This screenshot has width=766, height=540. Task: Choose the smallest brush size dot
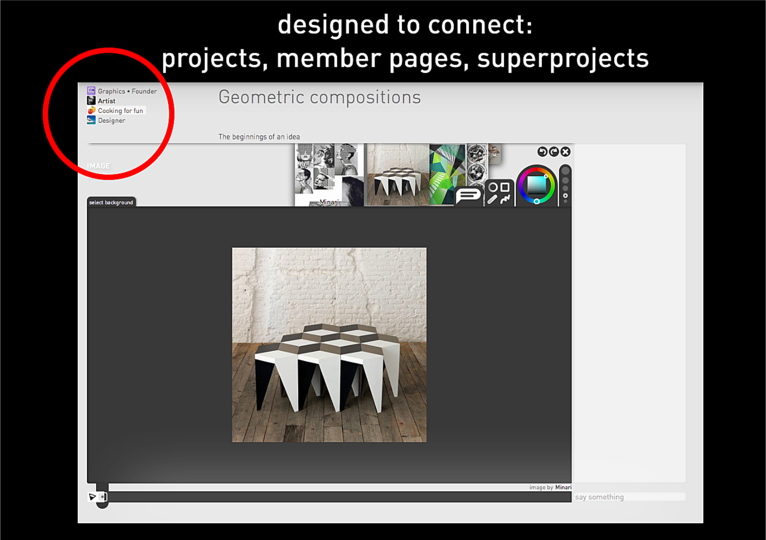point(566,201)
